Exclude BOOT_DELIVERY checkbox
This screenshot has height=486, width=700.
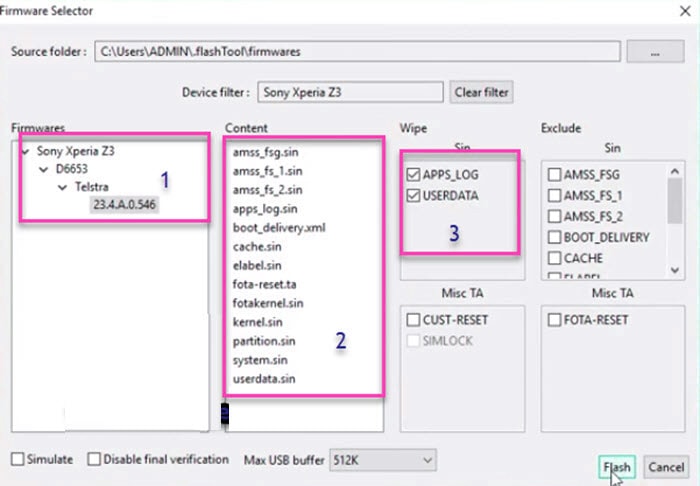[554, 237]
